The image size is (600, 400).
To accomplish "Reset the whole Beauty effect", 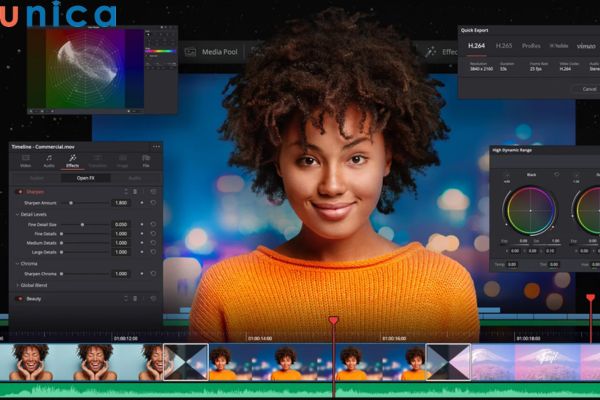I will pyautogui.click(x=153, y=299).
